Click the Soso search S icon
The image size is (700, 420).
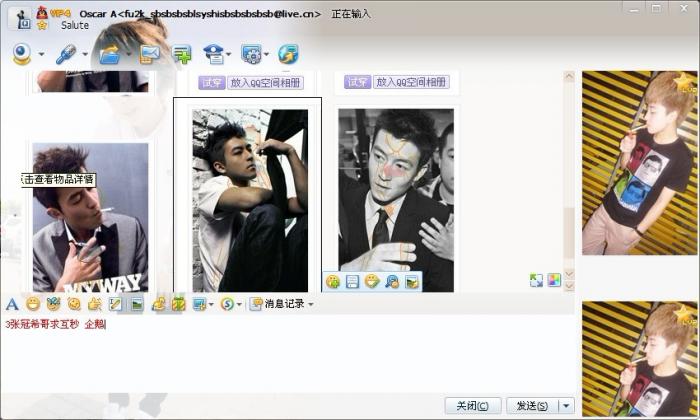pos(227,304)
